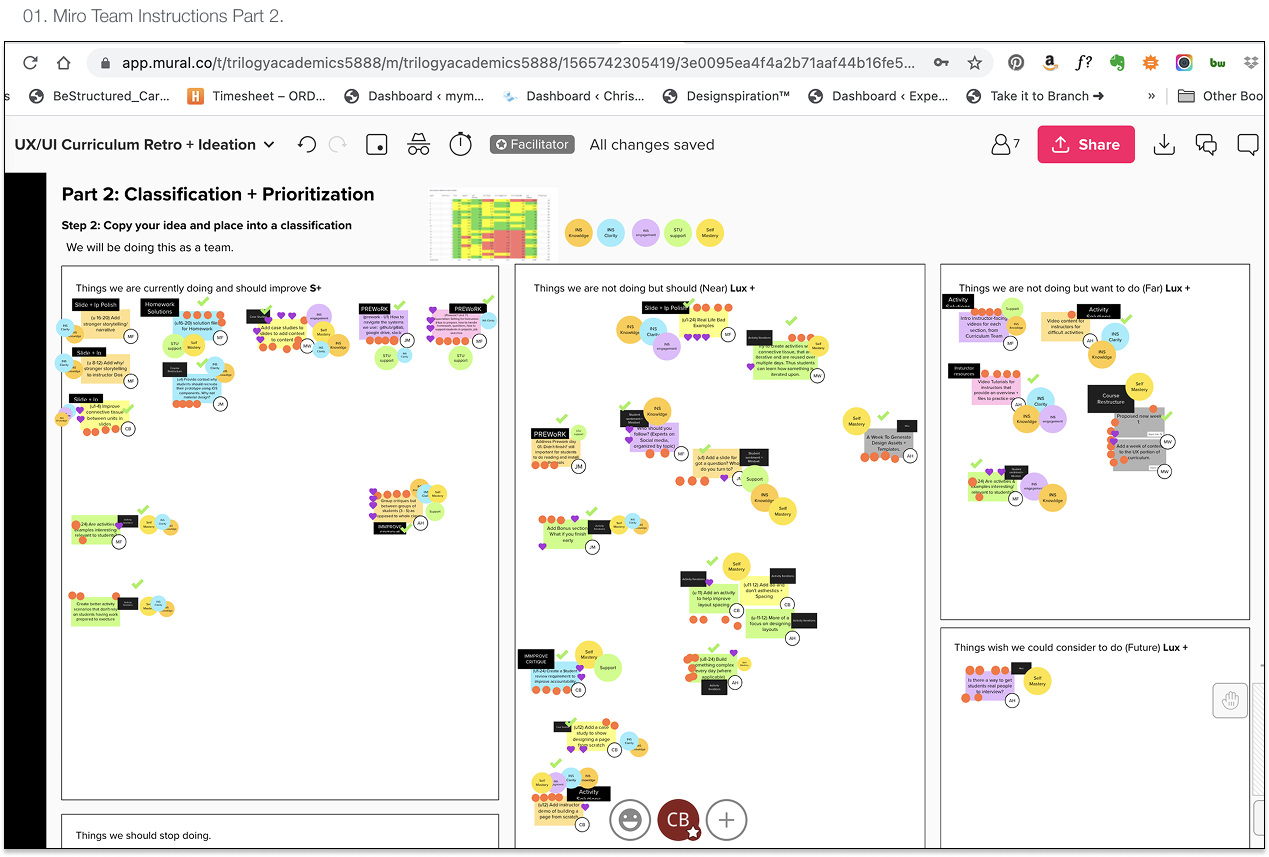The height and width of the screenshot is (857, 1269).
Task: Select the purple get students real people note
Action: (x=990, y=685)
